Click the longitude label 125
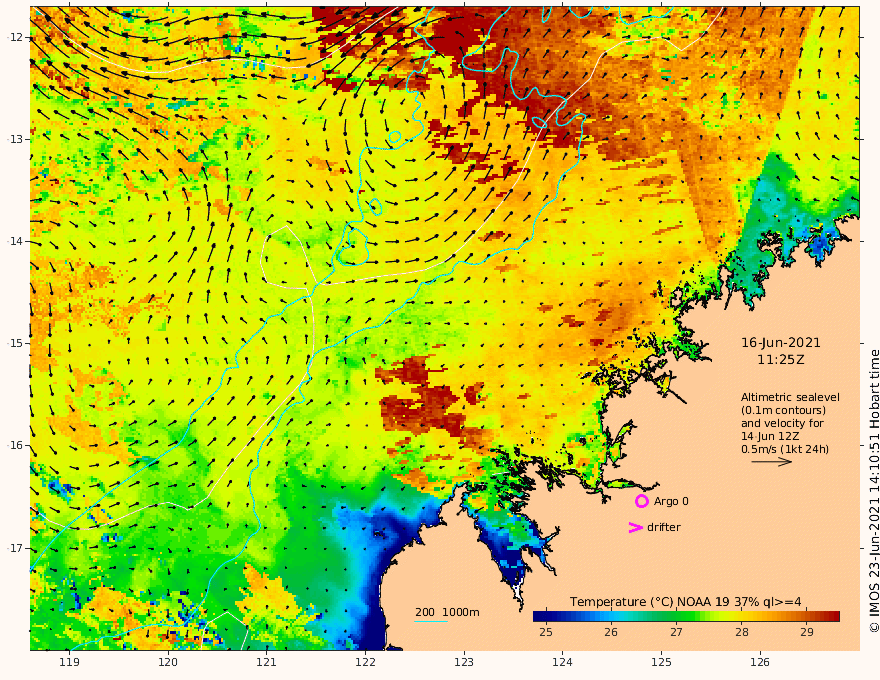The image size is (880, 680). [661, 663]
